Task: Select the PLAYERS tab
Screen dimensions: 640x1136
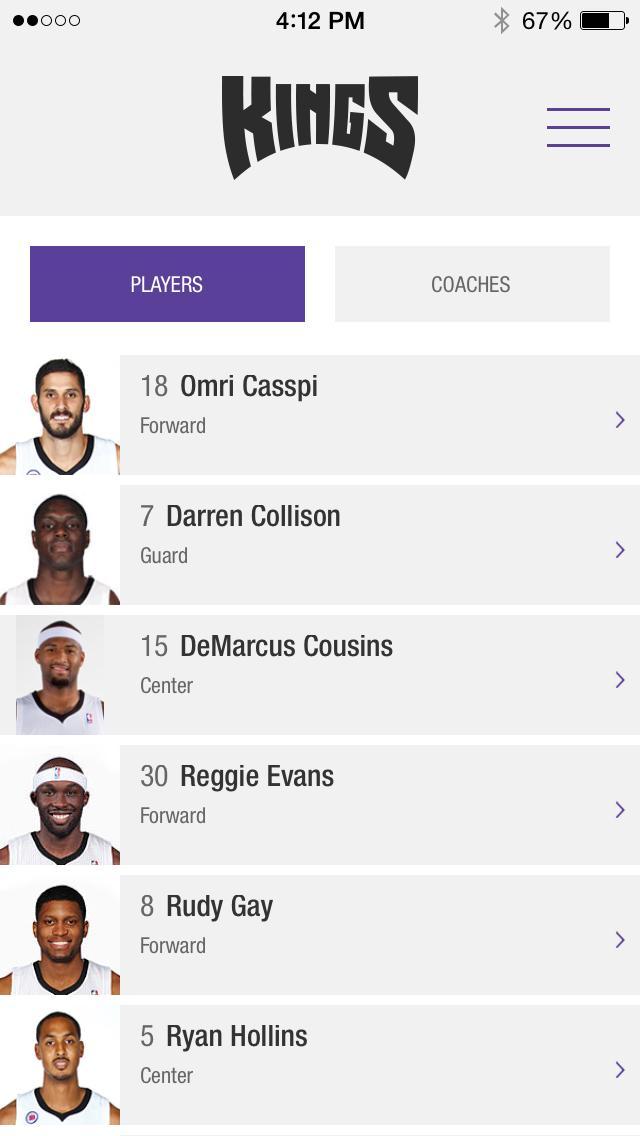Action: [x=167, y=284]
